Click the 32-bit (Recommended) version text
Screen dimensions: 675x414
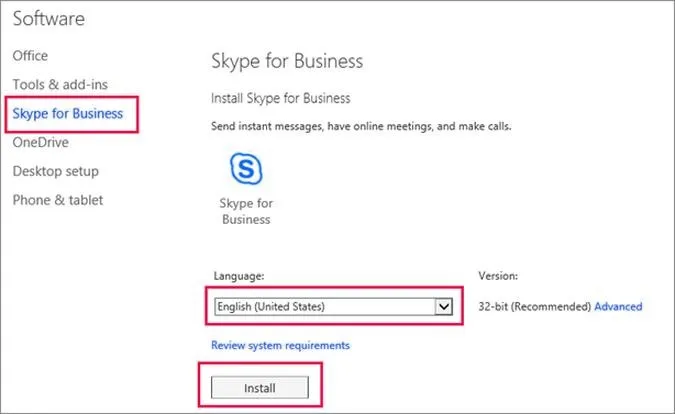point(535,307)
